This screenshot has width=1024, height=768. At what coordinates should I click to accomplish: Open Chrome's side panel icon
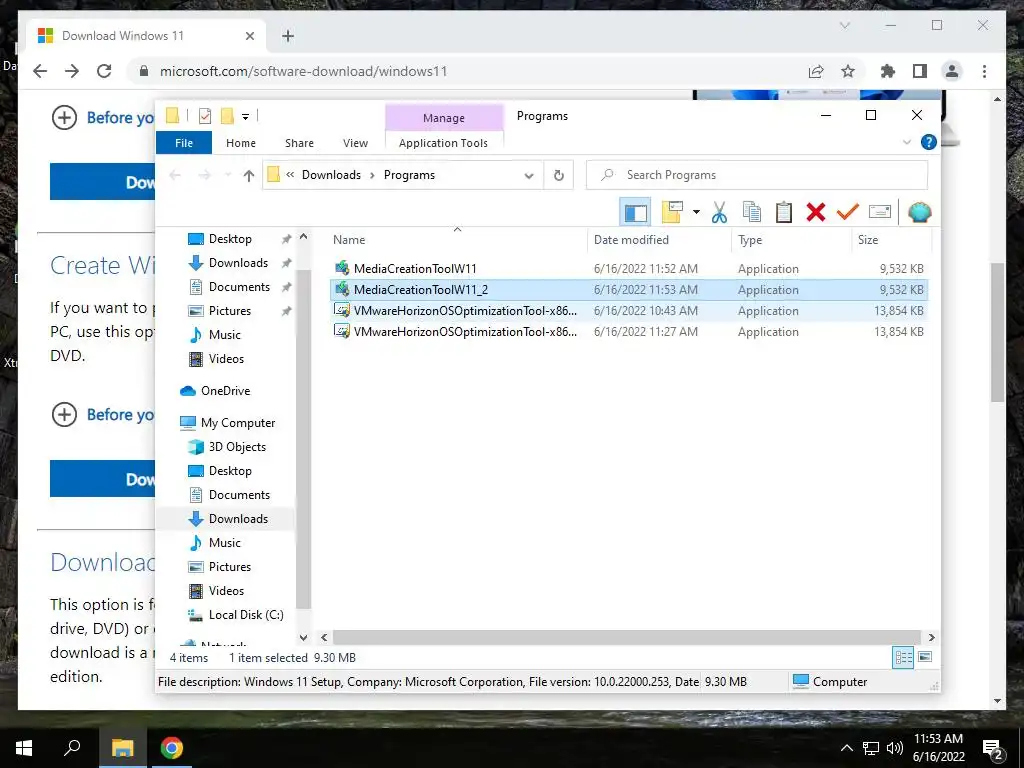click(920, 71)
